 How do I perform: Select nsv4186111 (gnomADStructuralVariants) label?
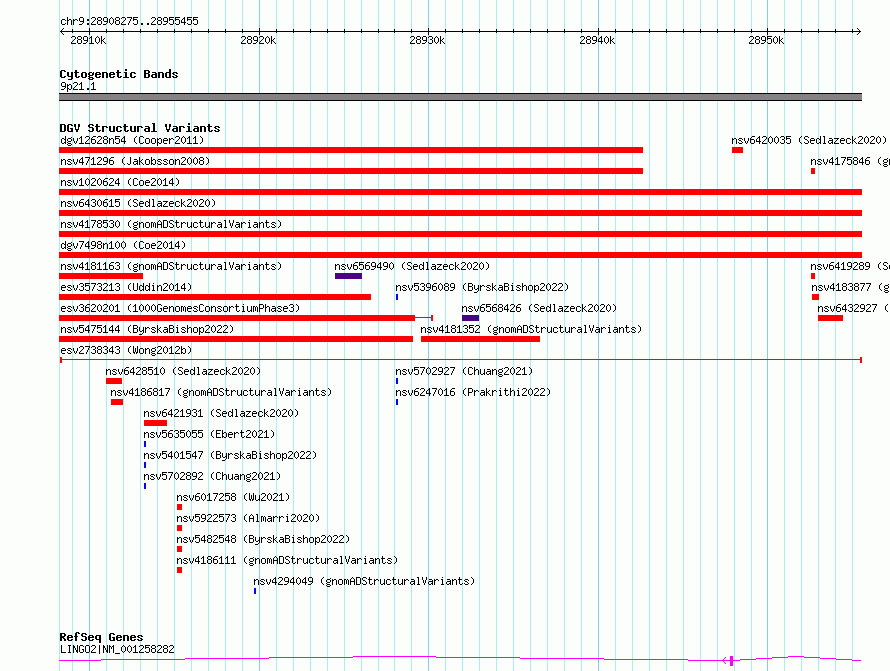pos(287,560)
